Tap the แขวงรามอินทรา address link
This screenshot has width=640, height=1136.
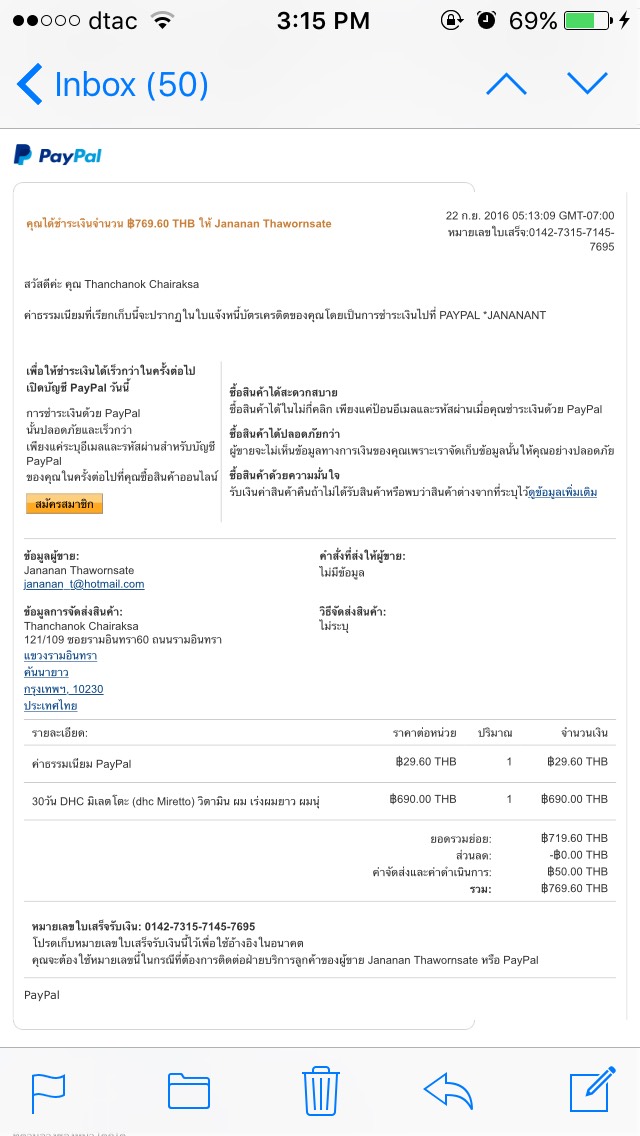[60, 656]
